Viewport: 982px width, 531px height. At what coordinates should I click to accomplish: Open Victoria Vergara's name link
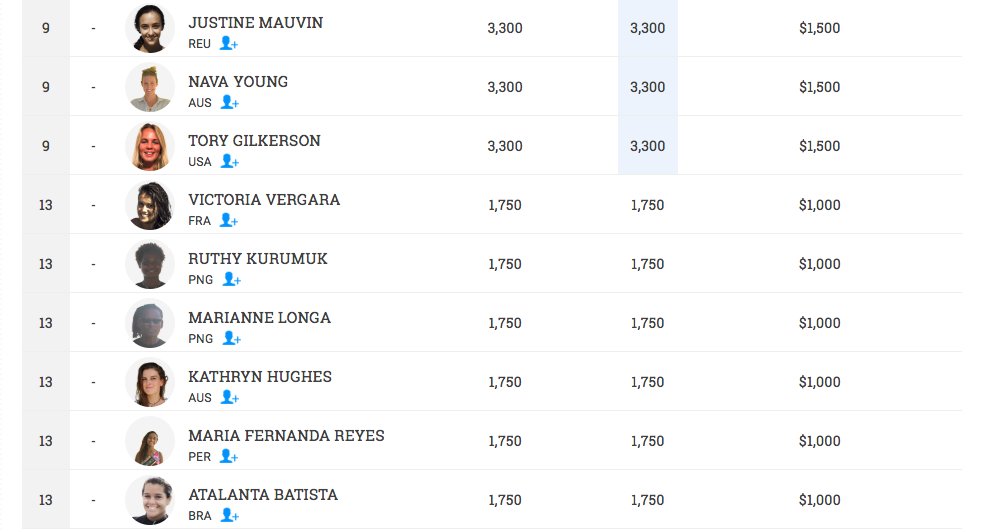click(x=264, y=200)
